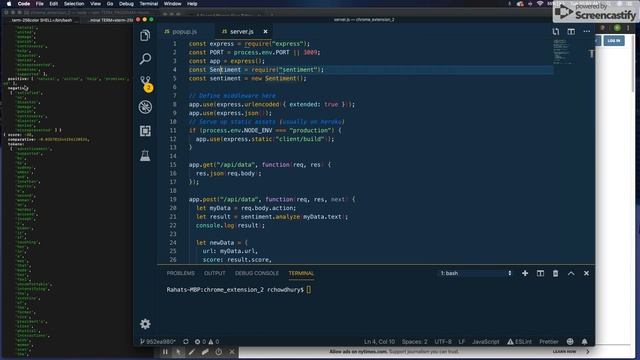Open the PROBLEMS panel tab

(x=180, y=273)
